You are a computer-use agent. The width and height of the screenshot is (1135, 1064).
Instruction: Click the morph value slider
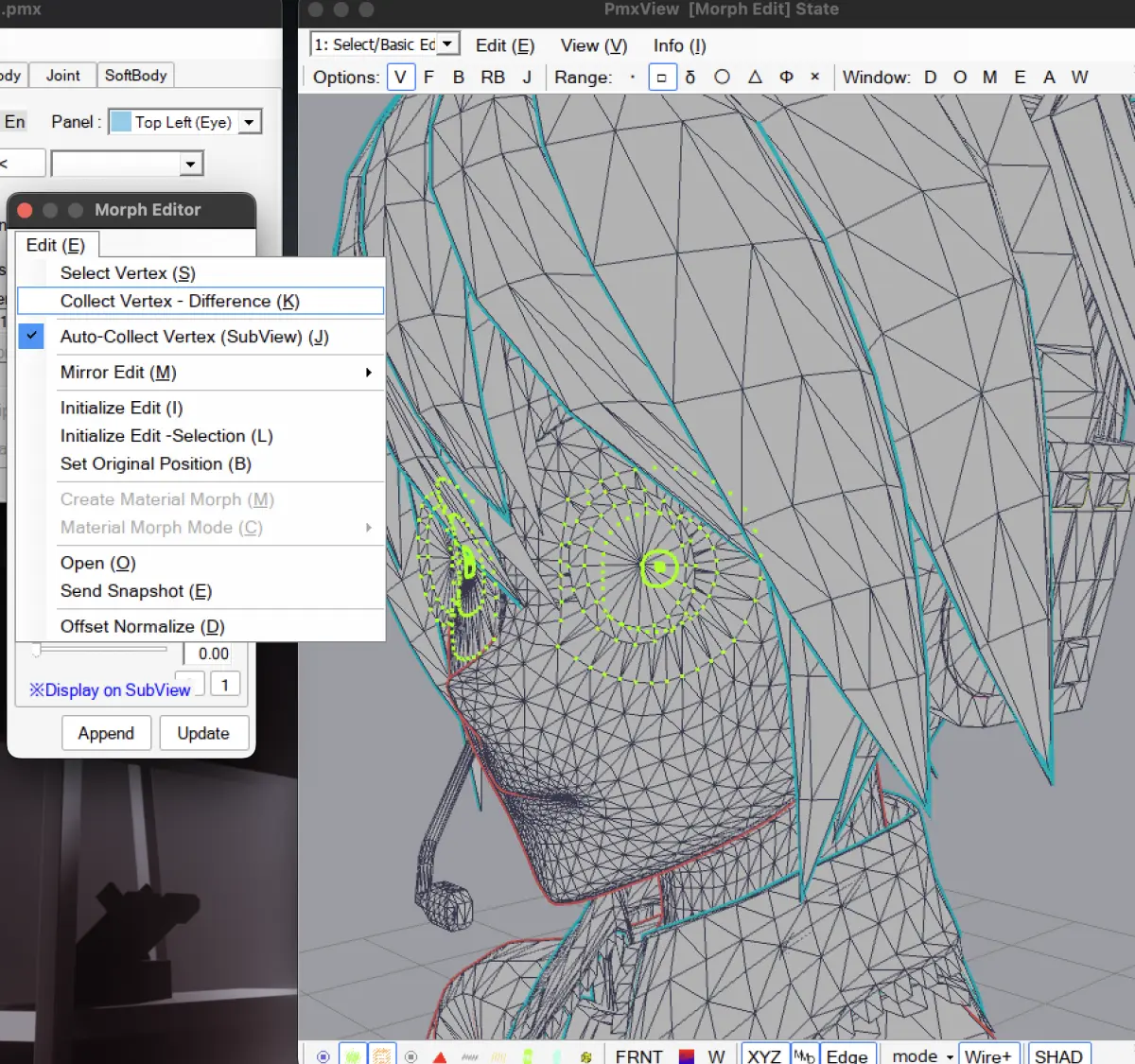pos(100,651)
